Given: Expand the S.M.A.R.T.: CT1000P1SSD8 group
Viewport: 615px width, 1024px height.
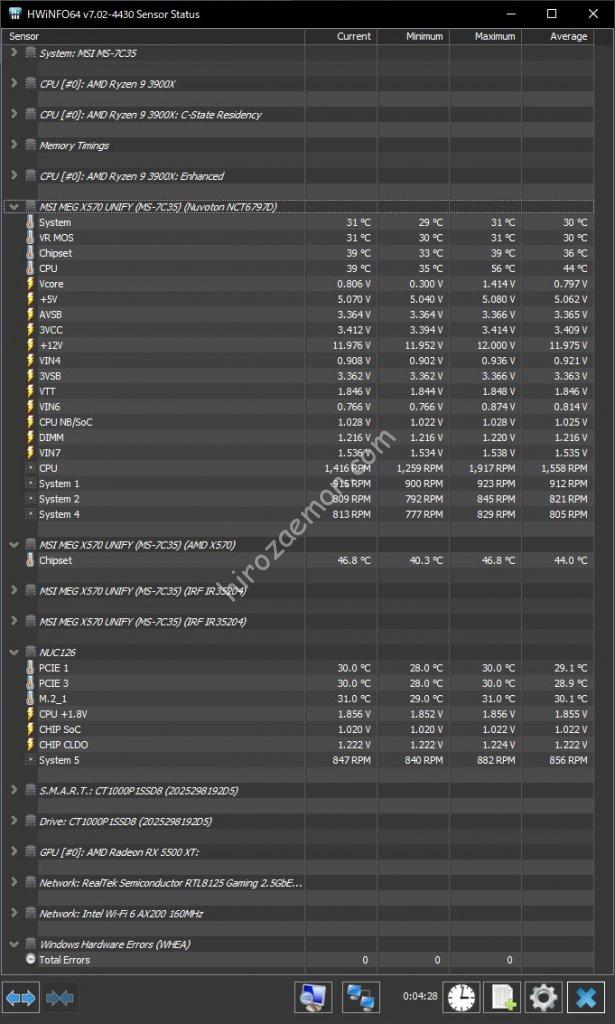Looking at the screenshot, I should coord(14,790).
